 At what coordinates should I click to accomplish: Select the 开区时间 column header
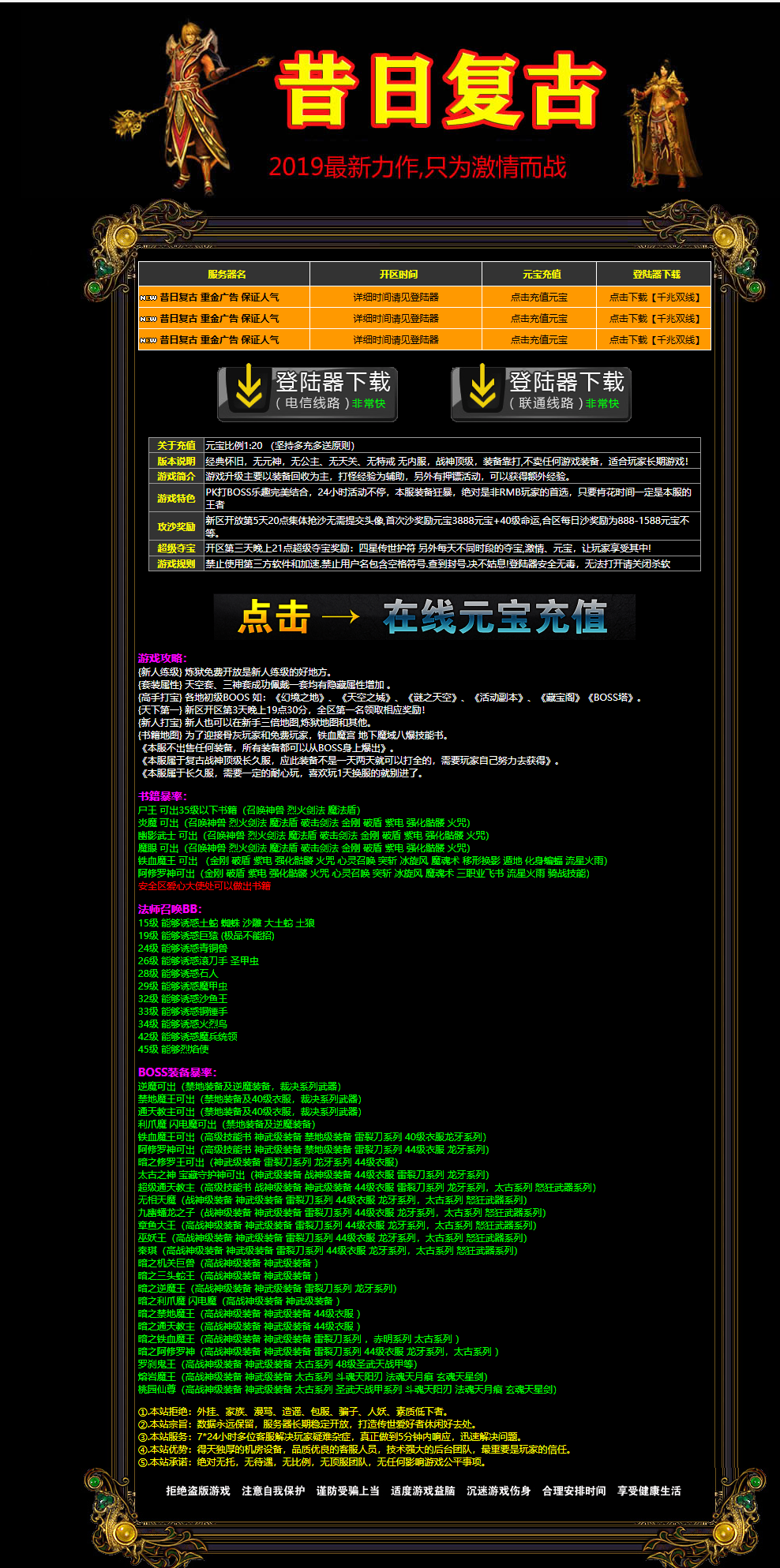(398, 275)
